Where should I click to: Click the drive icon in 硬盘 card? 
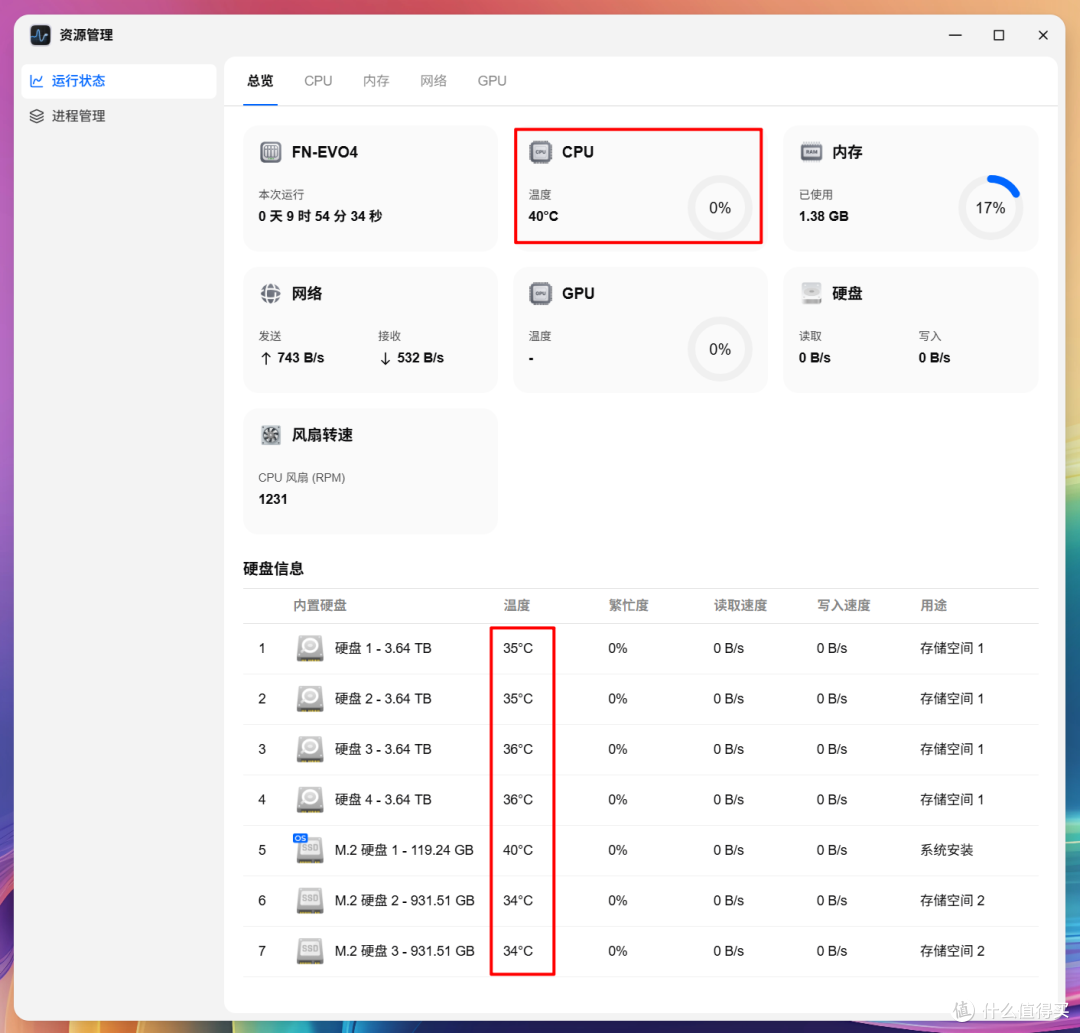(811, 294)
